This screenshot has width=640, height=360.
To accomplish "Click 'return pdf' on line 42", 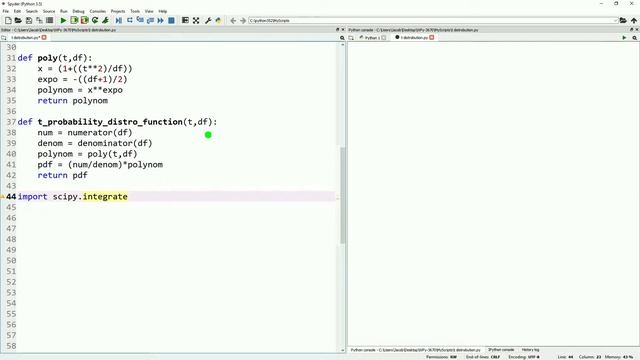I will point(62,175).
